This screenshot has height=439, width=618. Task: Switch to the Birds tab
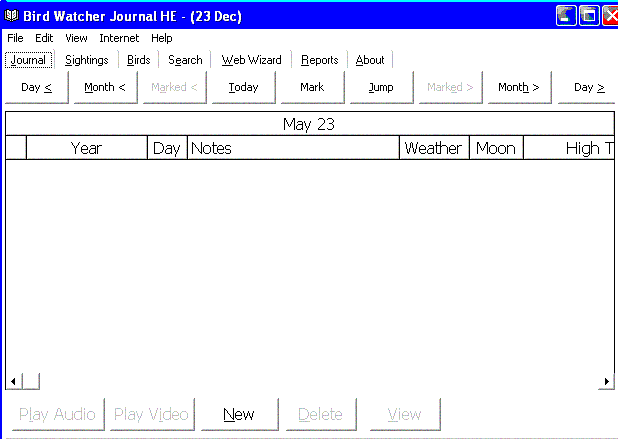138,60
